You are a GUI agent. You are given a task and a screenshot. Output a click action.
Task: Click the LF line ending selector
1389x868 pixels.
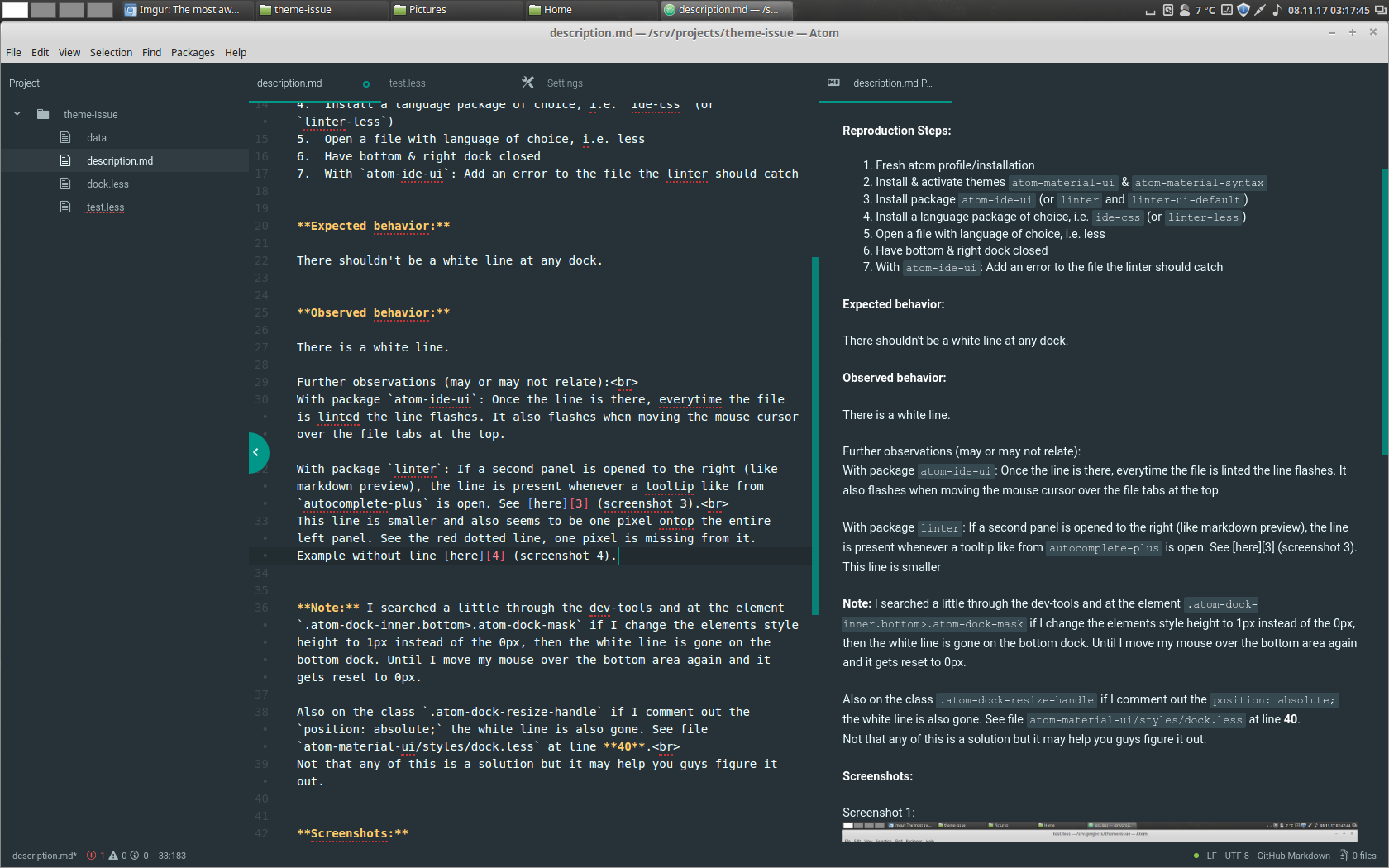click(1211, 856)
